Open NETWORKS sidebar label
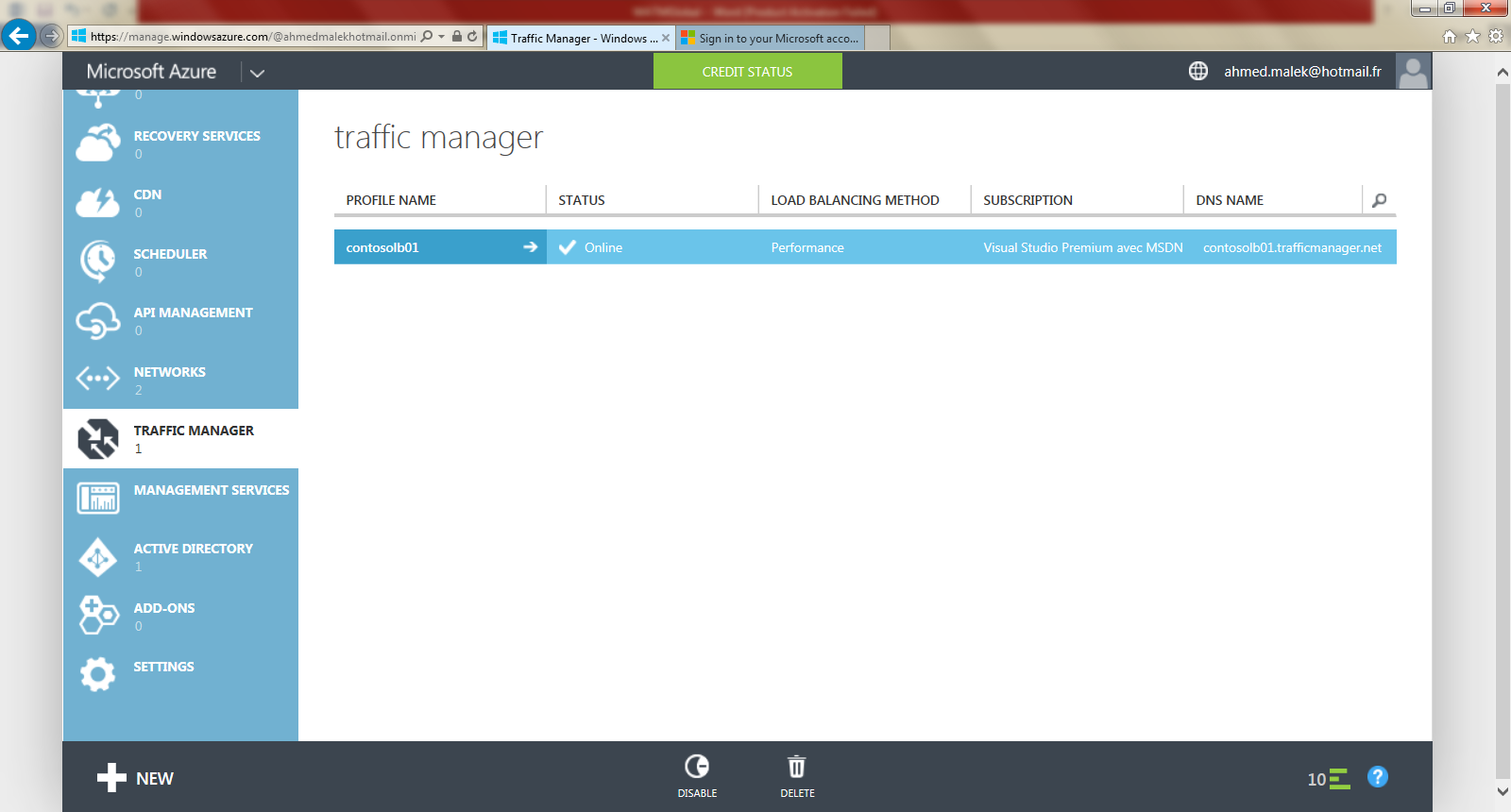The height and width of the screenshot is (812, 1511). (169, 372)
